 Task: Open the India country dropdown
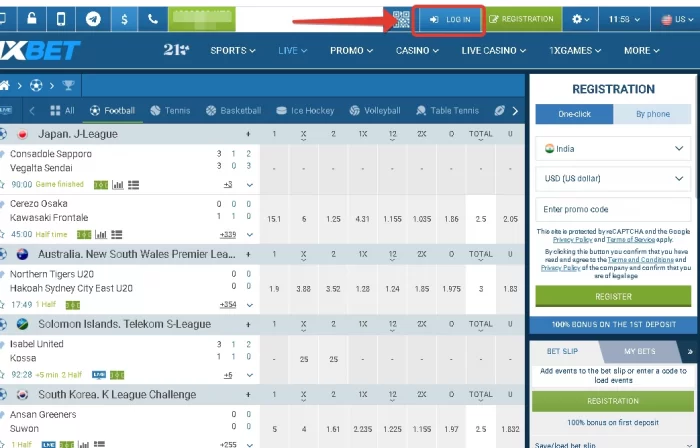(613, 149)
